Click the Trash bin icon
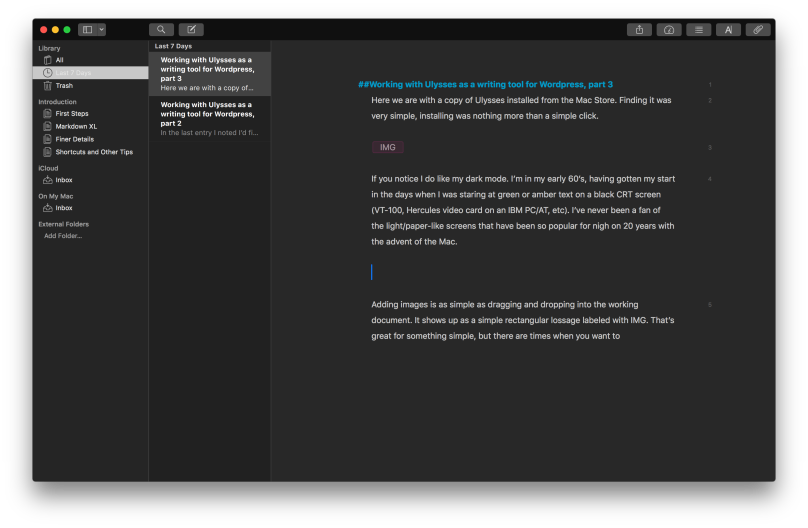The height and width of the screenshot is (528, 808). coord(47,86)
